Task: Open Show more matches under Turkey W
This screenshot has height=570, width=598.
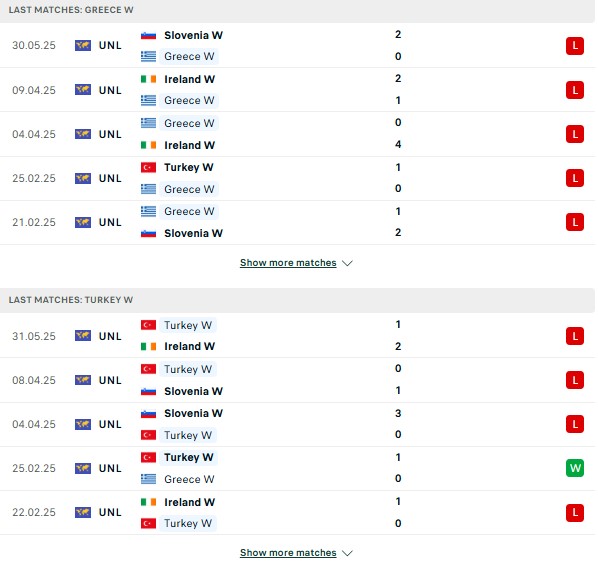Action: click(288, 552)
